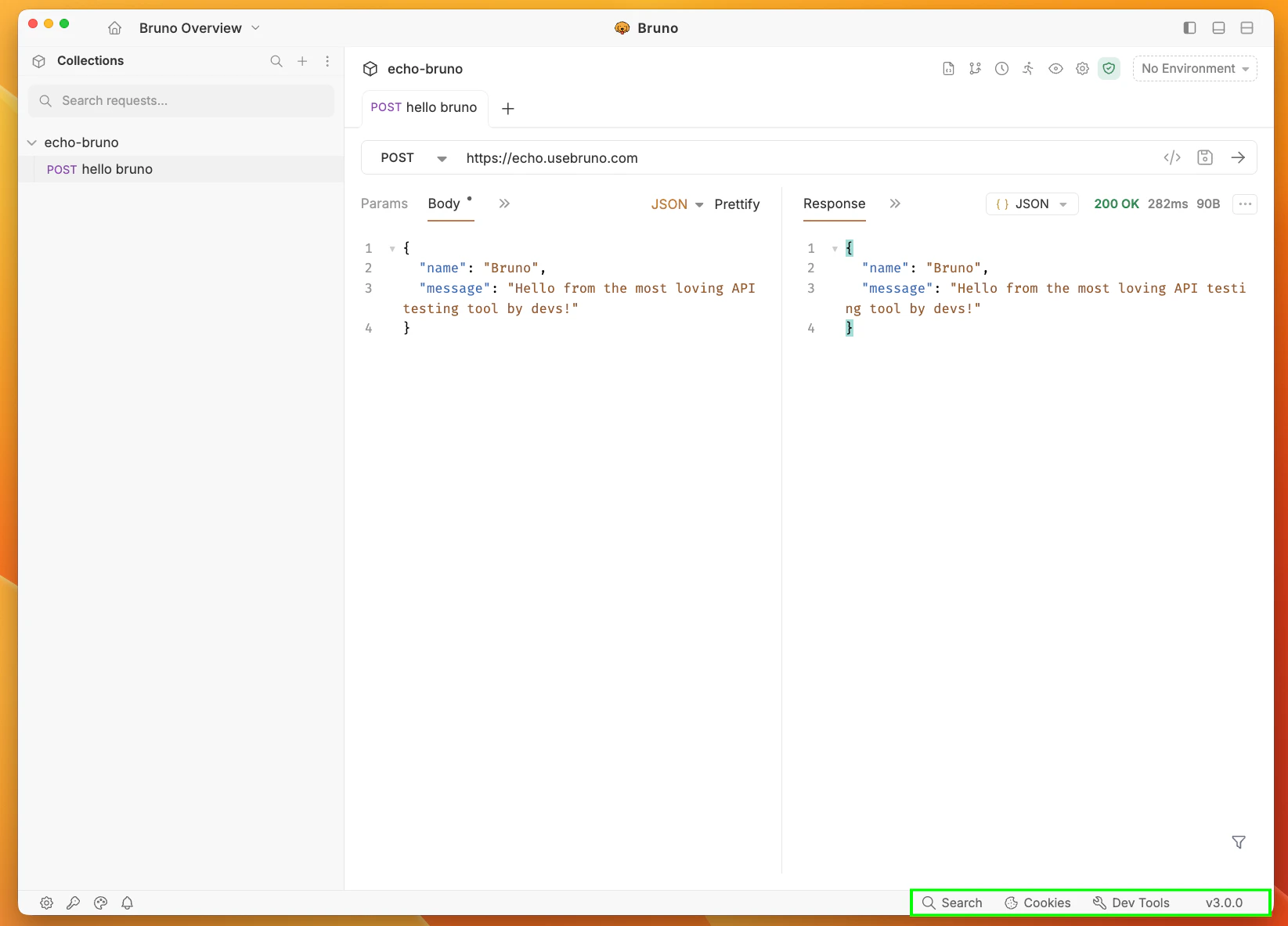
Task: Open the HTTP method dropdown showing POST
Action: point(411,157)
